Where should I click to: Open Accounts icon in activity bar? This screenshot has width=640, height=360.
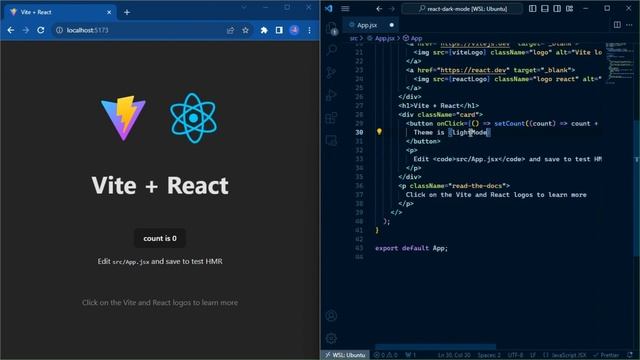[x=331, y=316]
